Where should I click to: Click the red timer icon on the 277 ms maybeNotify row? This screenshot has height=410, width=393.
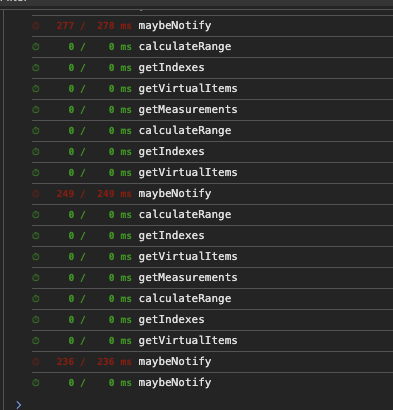click(36, 26)
